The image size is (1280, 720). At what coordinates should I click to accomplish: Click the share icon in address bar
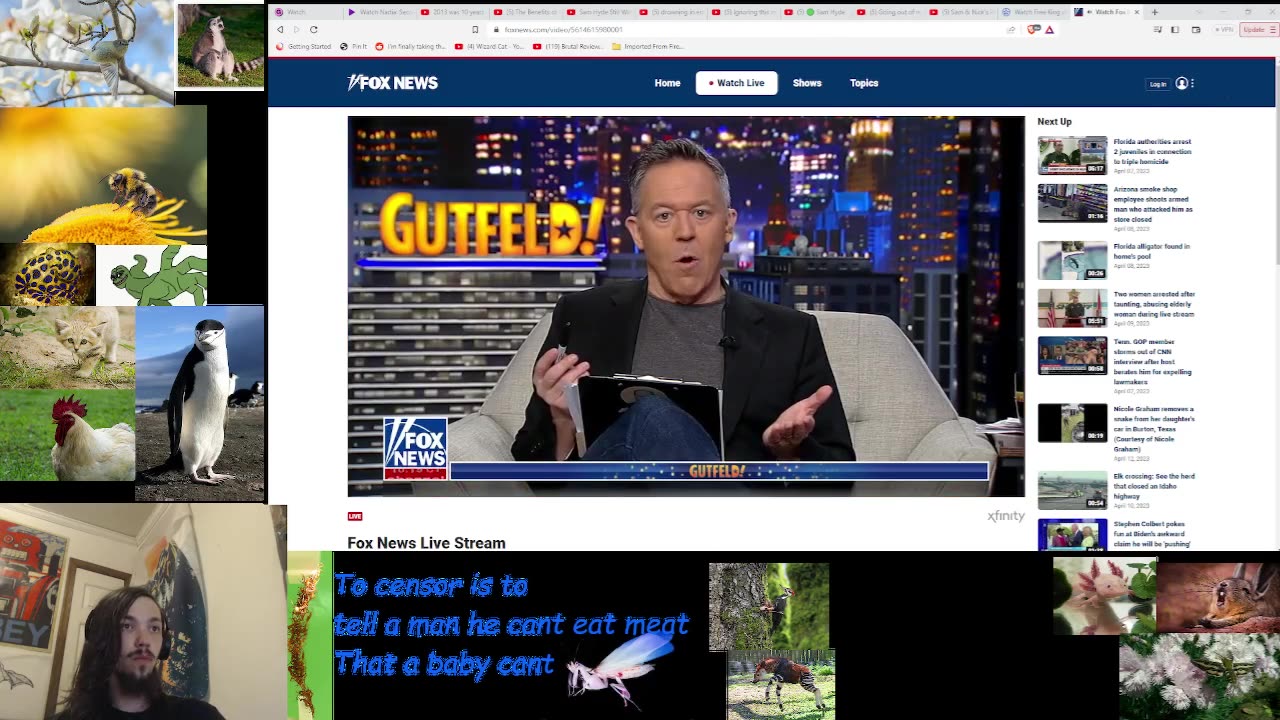tap(1012, 30)
